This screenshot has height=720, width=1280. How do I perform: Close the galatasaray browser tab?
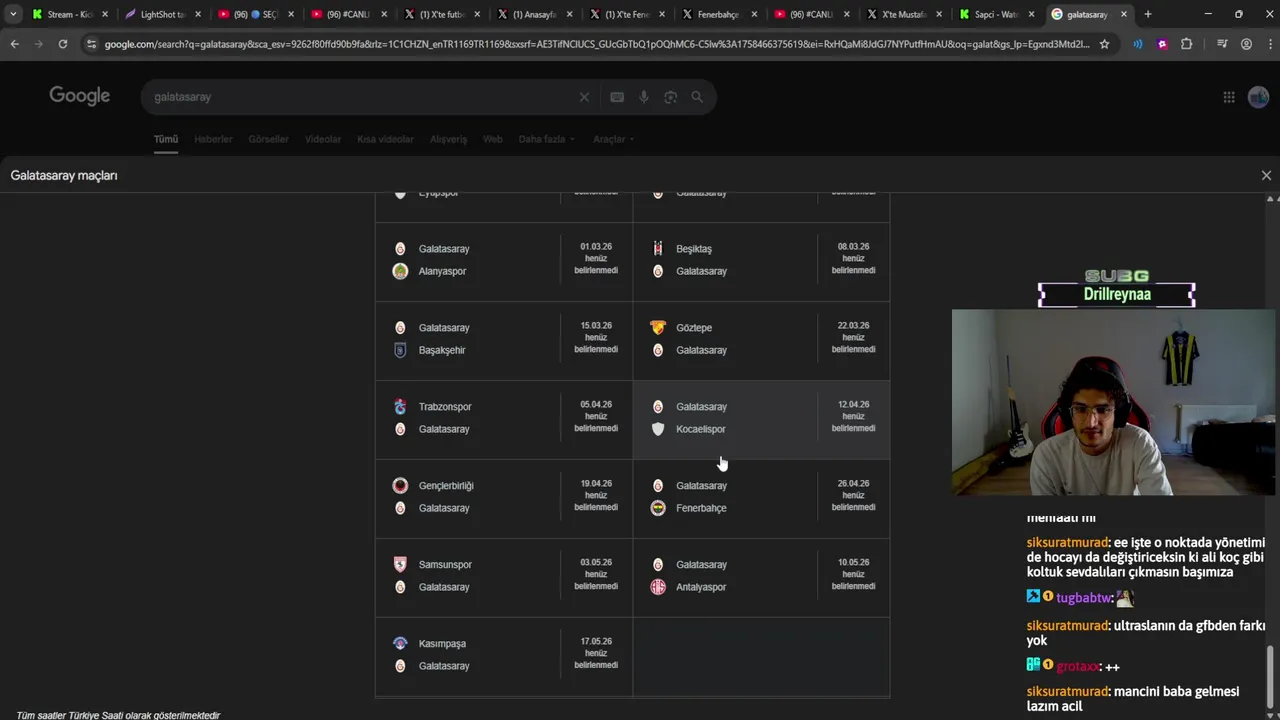click(1124, 14)
